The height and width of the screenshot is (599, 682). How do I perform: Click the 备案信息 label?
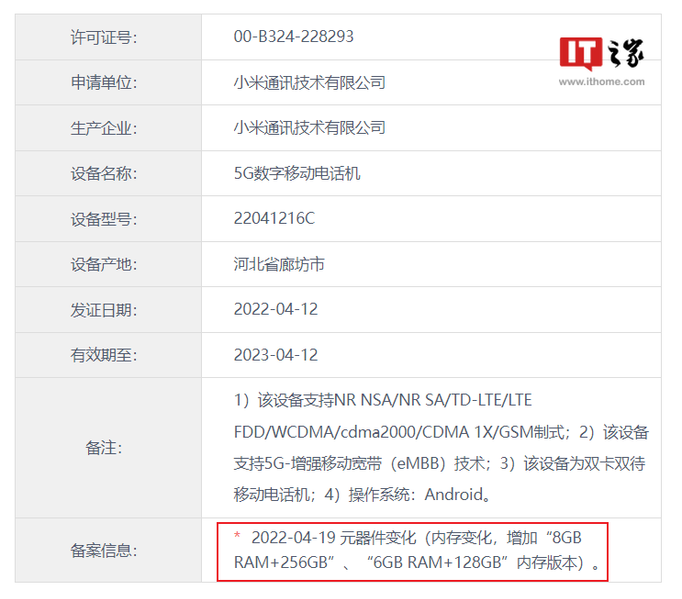pos(104,551)
